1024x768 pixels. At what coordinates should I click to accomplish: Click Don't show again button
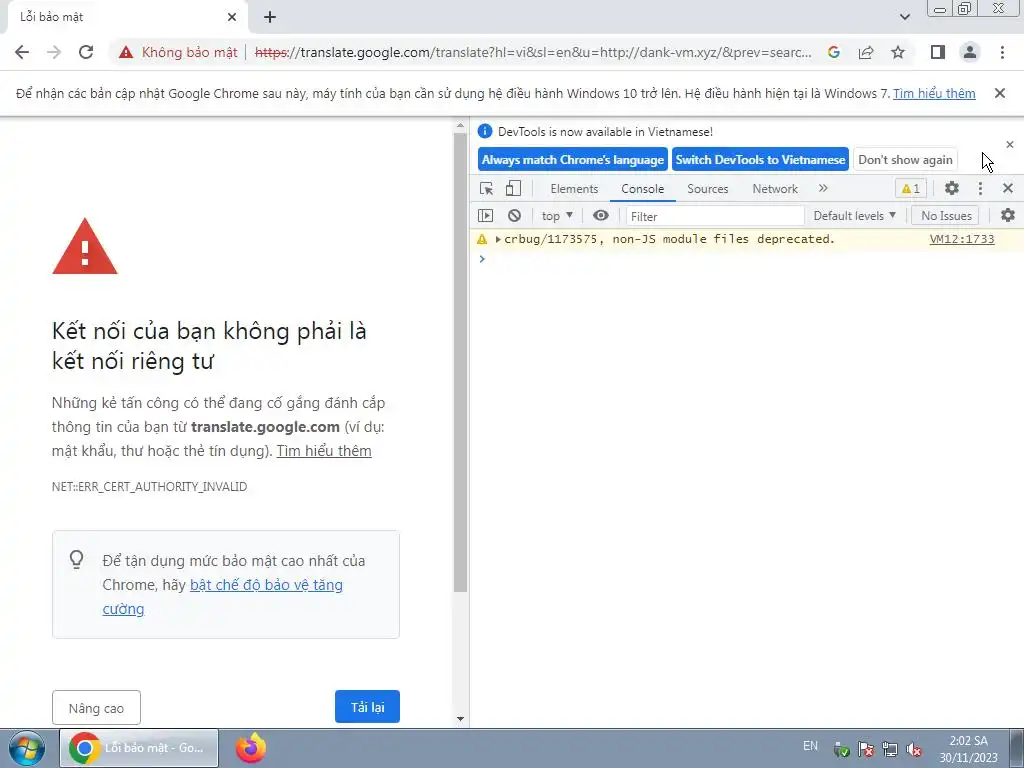905,160
